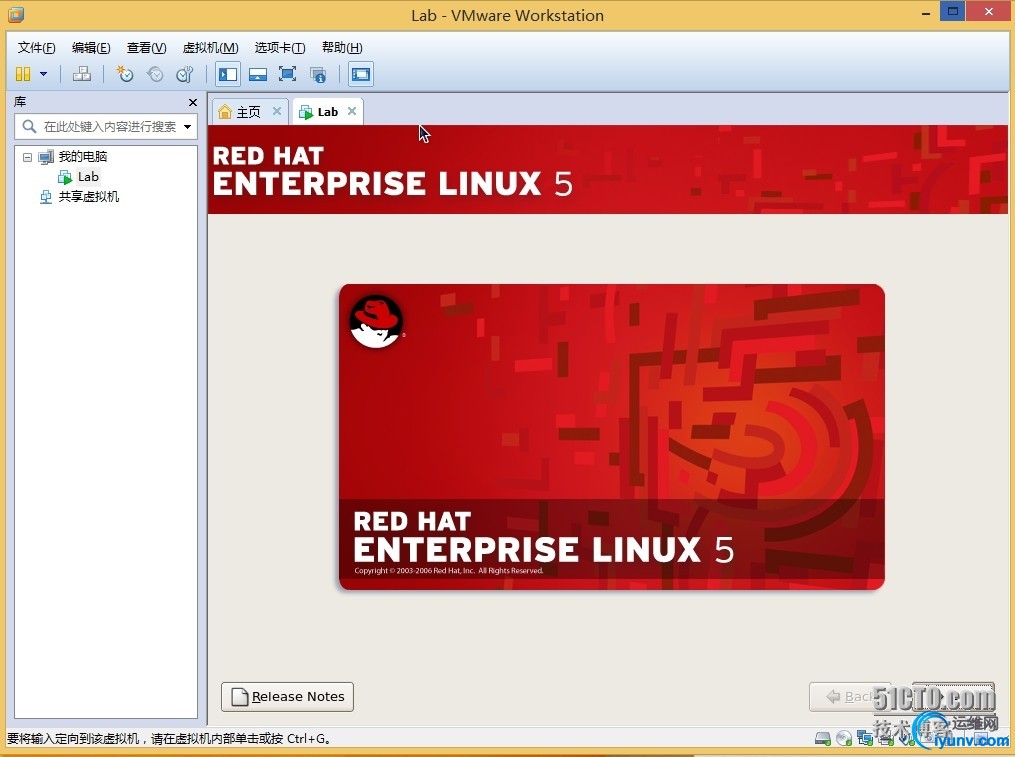Click the library search input field

point(106,126)
